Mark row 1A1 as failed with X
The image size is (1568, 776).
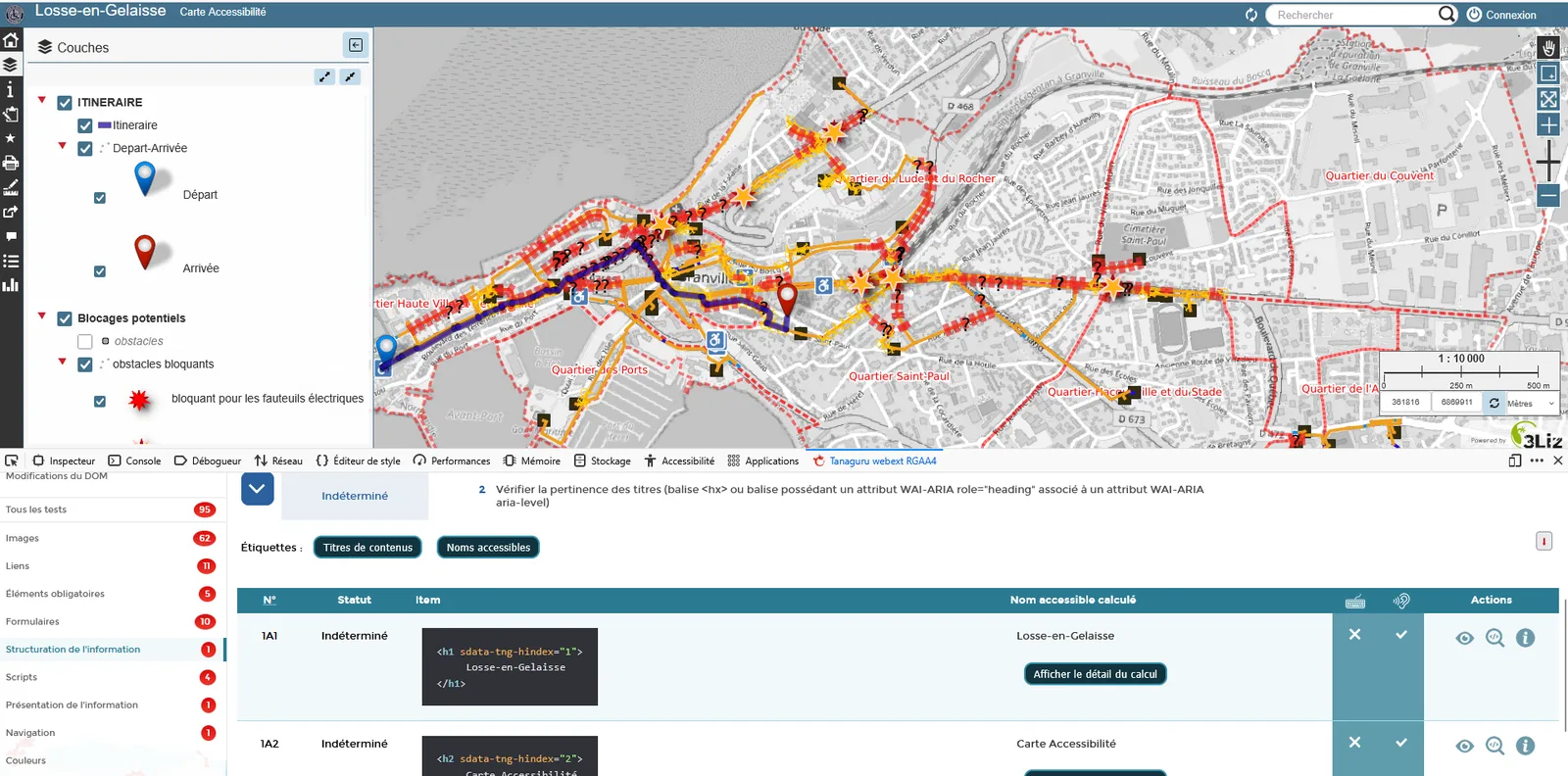pyautogui.click(x=1354, y=635)
